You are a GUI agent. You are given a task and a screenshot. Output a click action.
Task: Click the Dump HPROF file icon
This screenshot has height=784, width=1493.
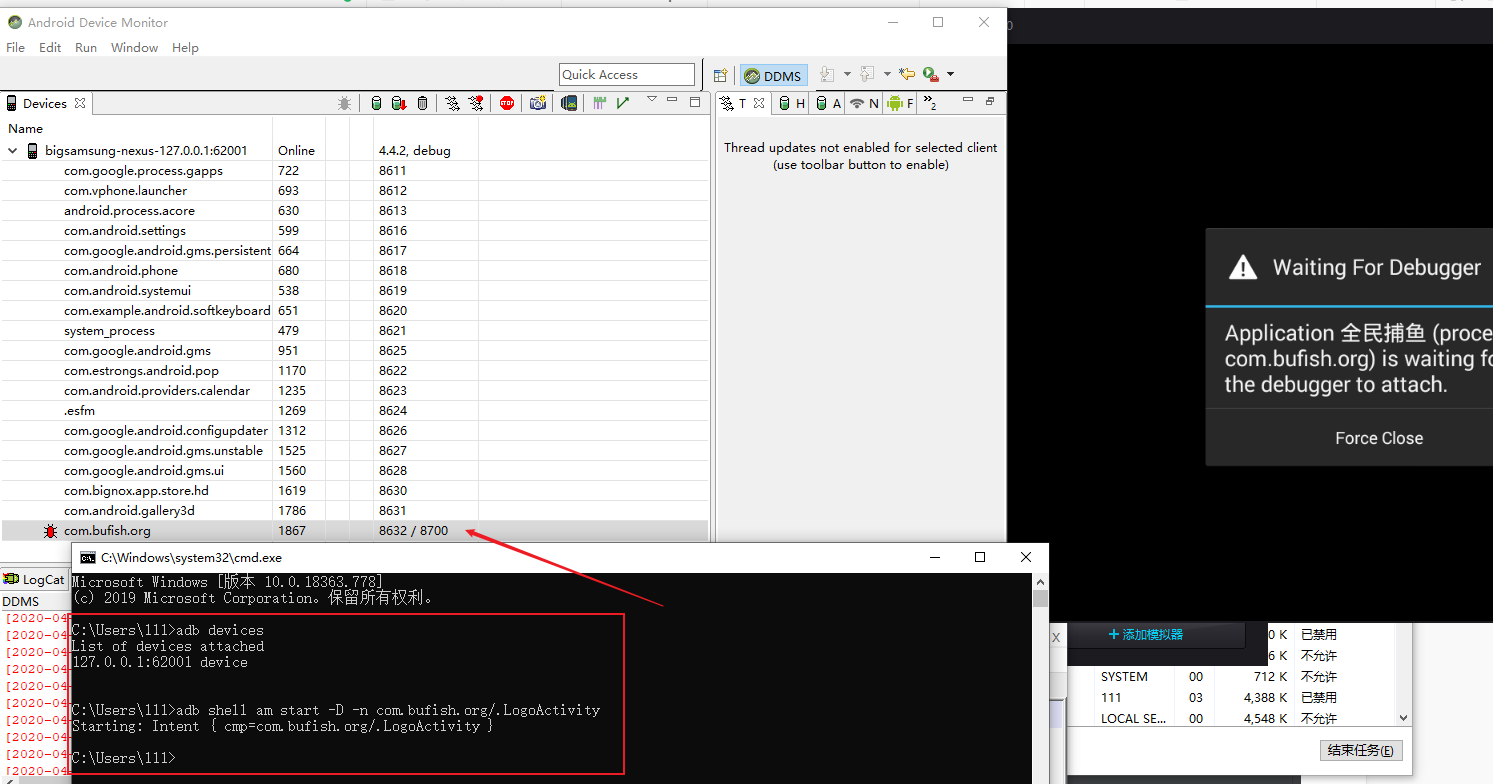click(x=399, y=103)
